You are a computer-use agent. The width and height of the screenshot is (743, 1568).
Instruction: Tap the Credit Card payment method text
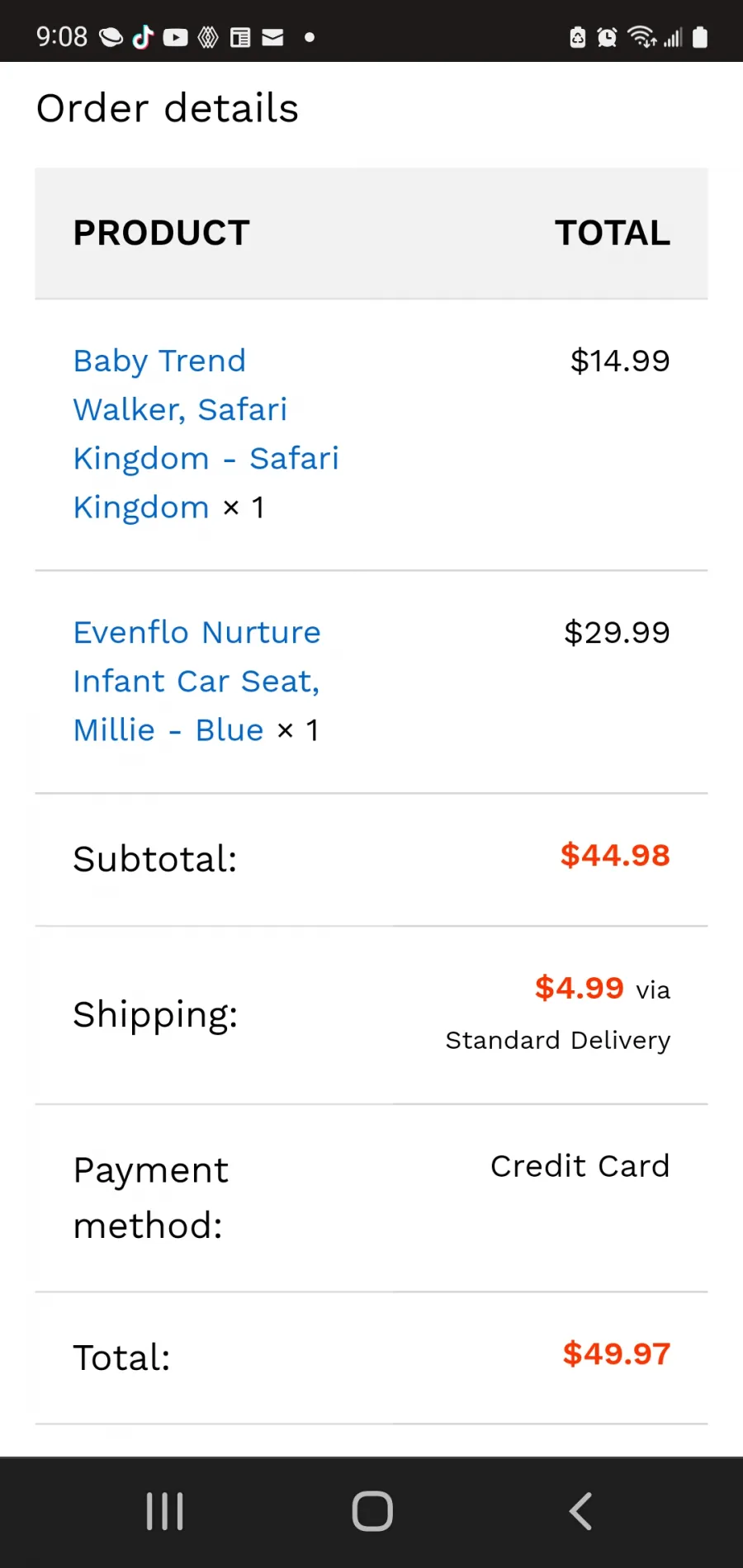click(x=580, y=1166)
